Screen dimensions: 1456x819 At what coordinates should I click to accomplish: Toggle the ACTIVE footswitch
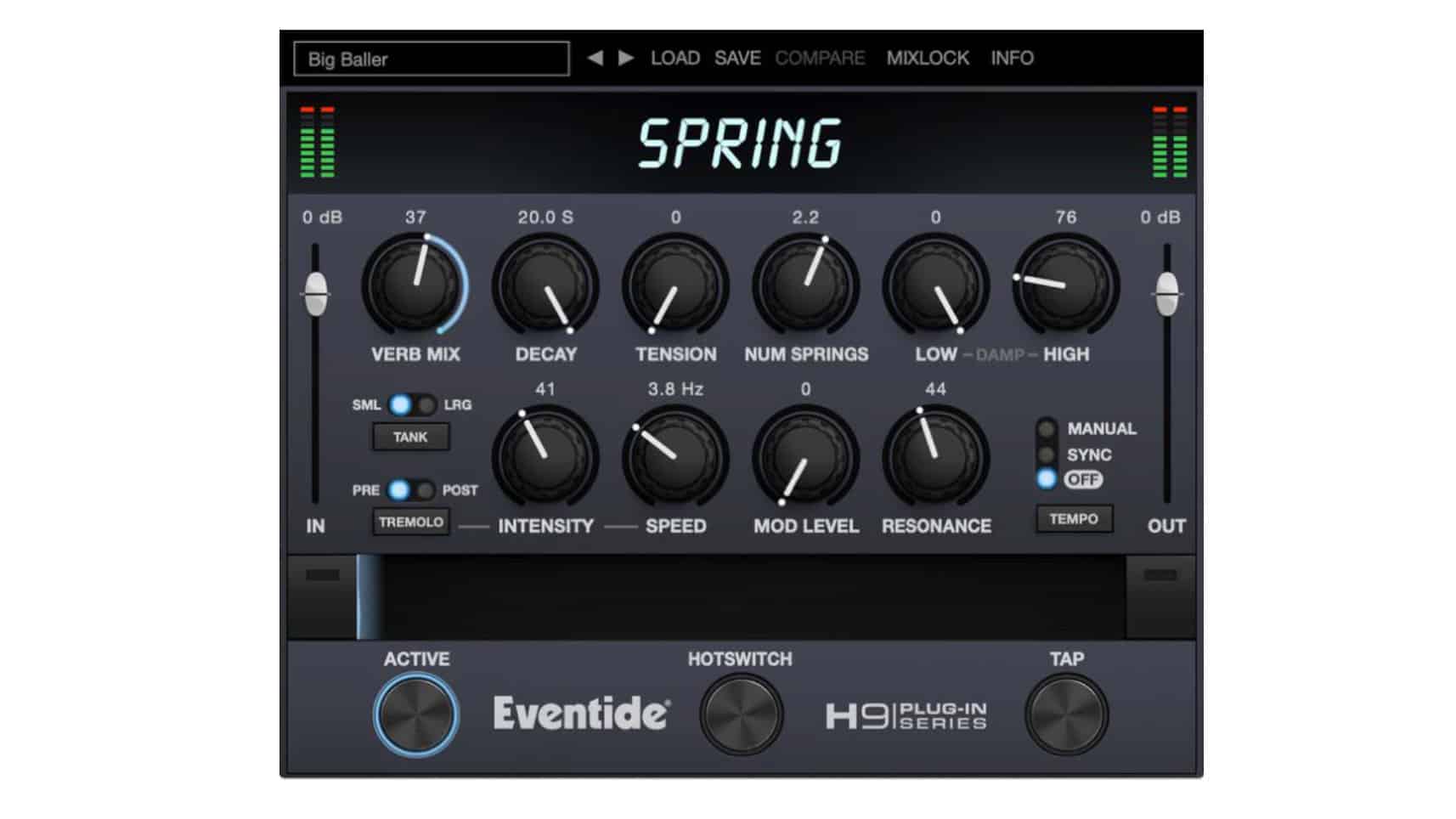coord(416,715)
